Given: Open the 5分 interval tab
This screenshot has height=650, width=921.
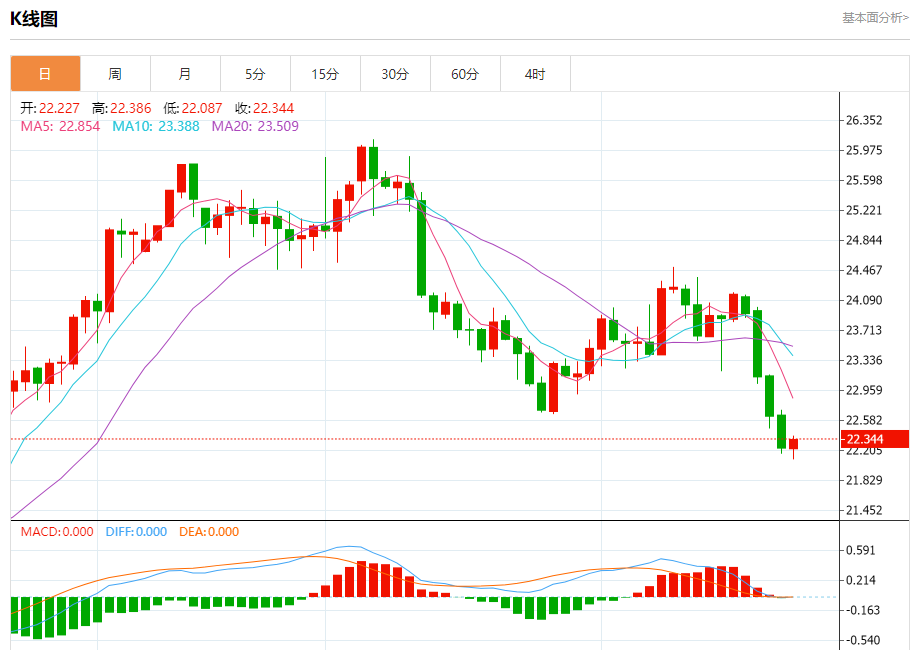Looking at the screenshot, I should pyautogui.click(x=255, y=74).
